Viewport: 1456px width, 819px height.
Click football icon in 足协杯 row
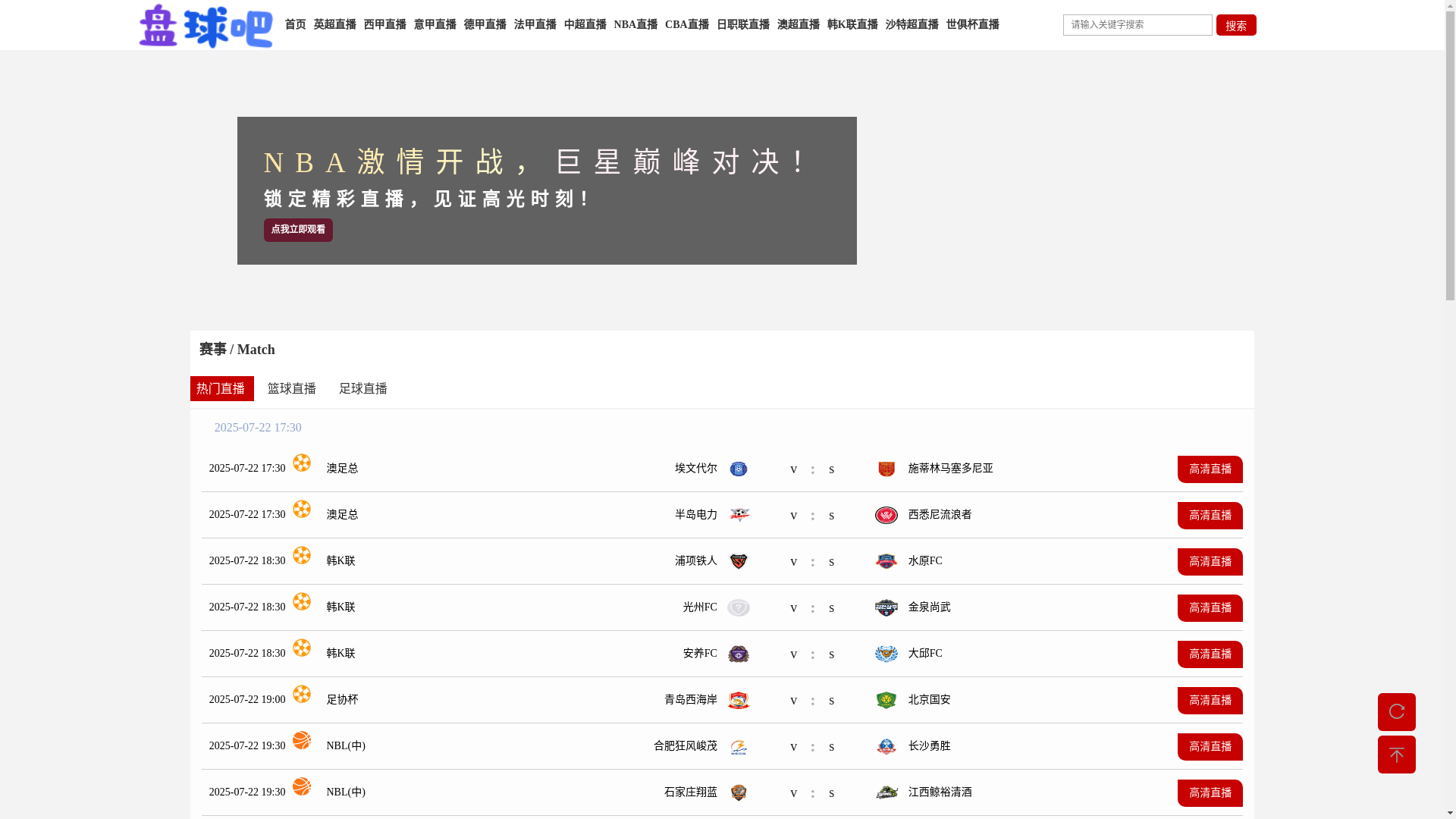tap(302, 694)
